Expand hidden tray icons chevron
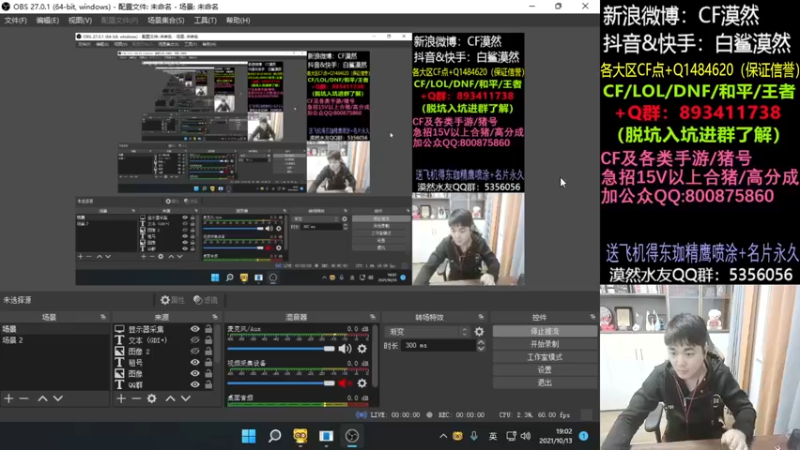Viewport: 800px width, 450px height. (x=443, y=436)
